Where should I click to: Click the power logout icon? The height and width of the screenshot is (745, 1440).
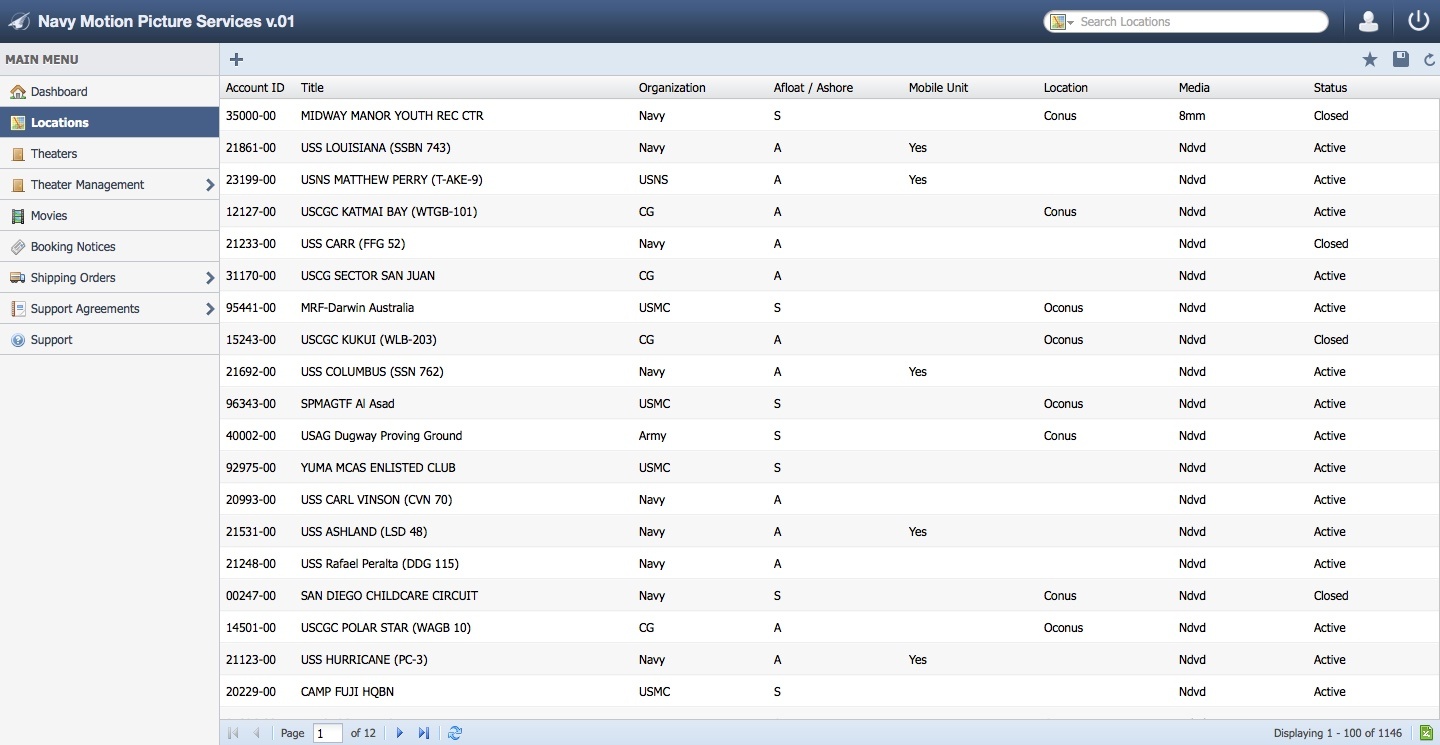coord(1418,21)
